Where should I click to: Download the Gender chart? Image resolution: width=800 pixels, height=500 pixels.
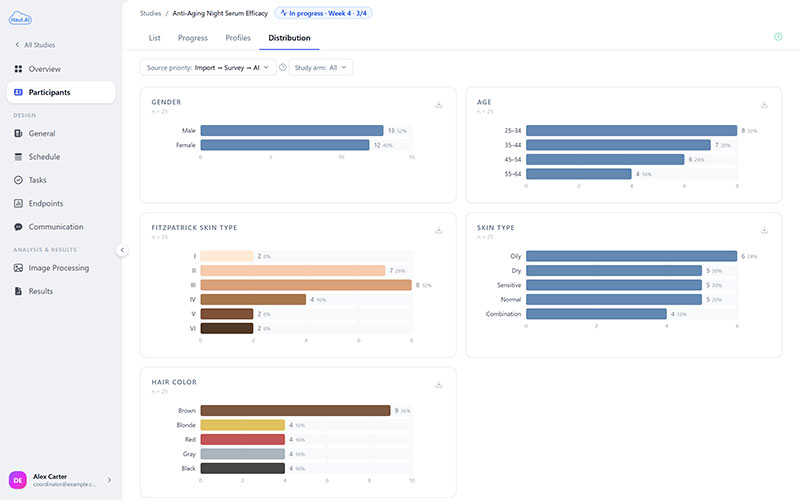coord(439,105)
